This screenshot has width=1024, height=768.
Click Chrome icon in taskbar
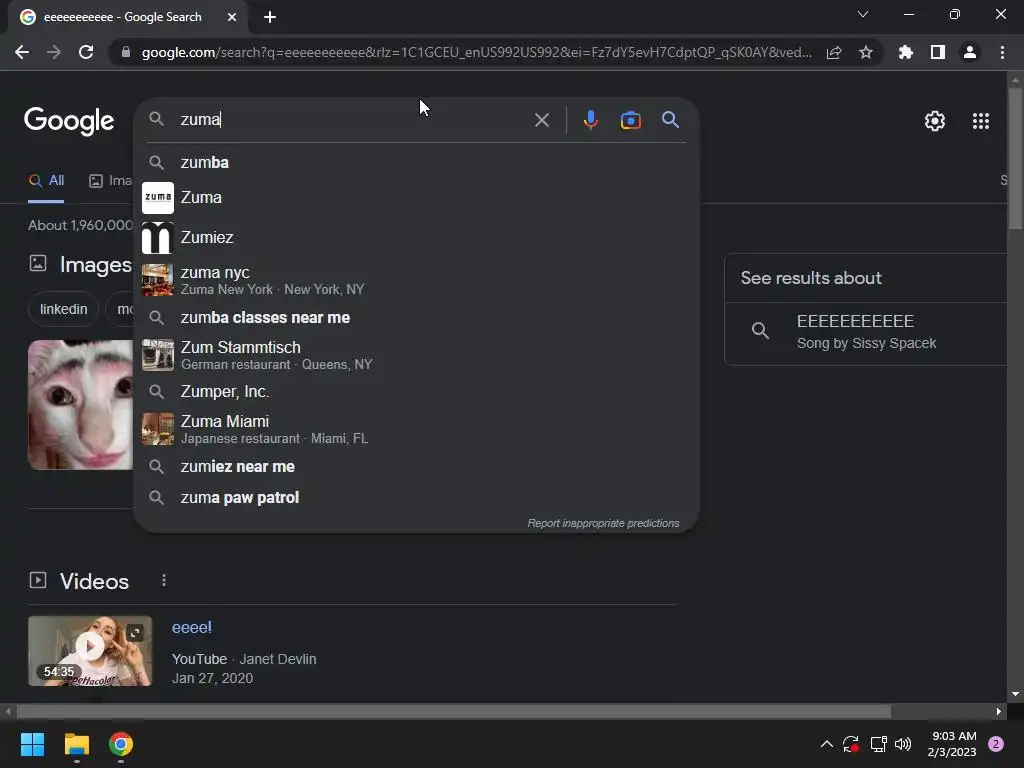click(x=121, y=744)
